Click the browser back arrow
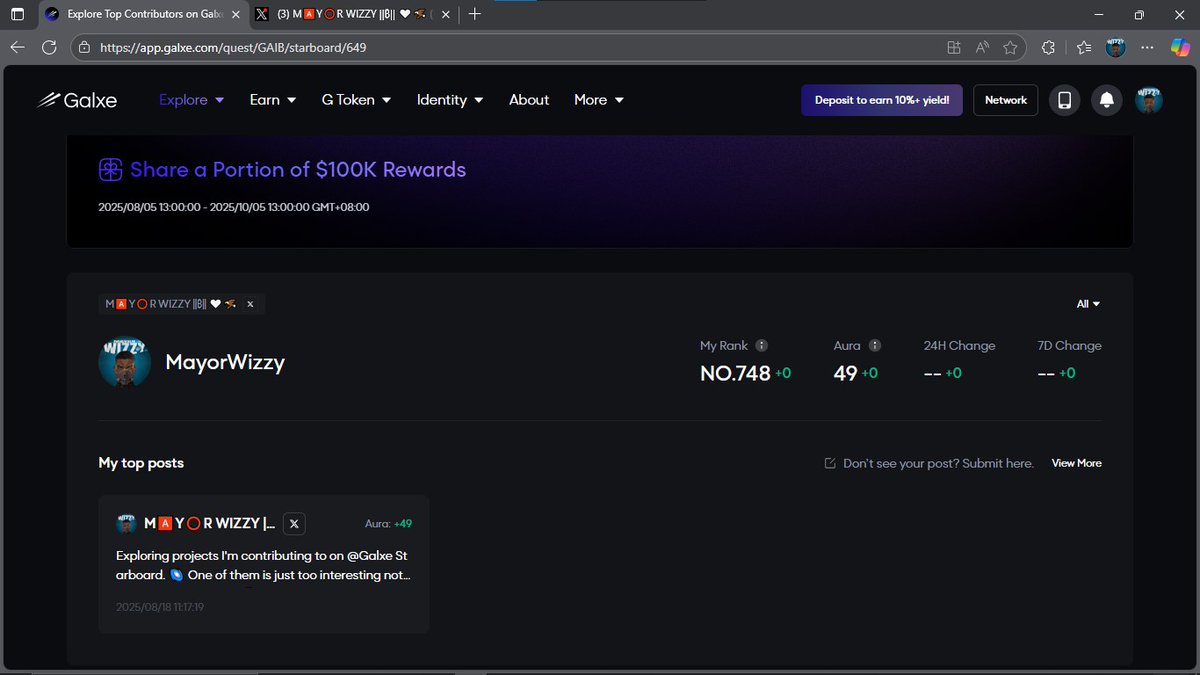Viewport: 1200px width, 675px height. point(18,47)
